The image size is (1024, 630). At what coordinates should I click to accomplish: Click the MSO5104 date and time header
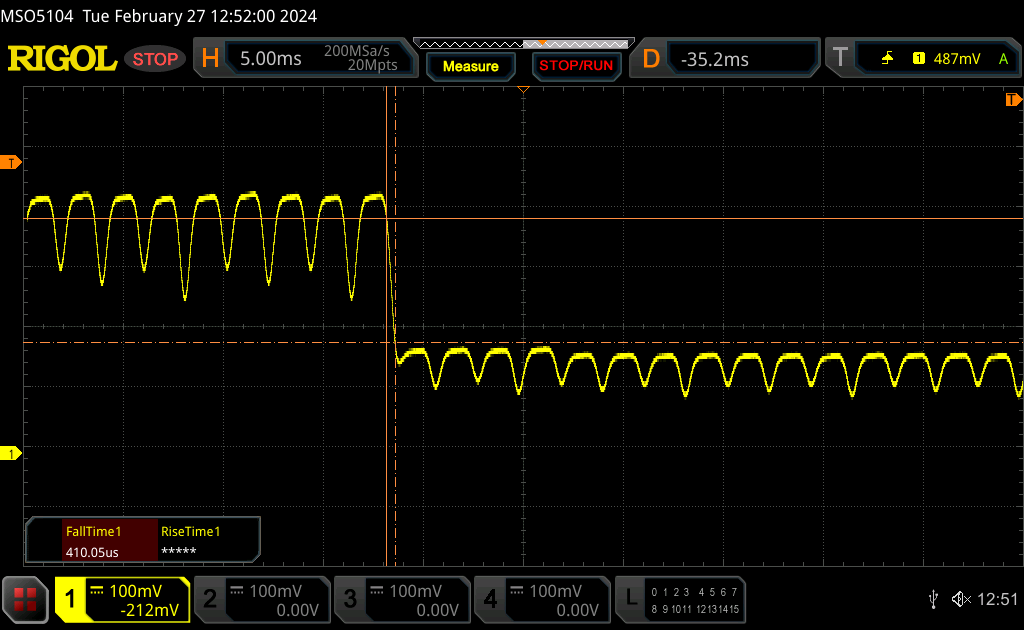coord(159,16)
